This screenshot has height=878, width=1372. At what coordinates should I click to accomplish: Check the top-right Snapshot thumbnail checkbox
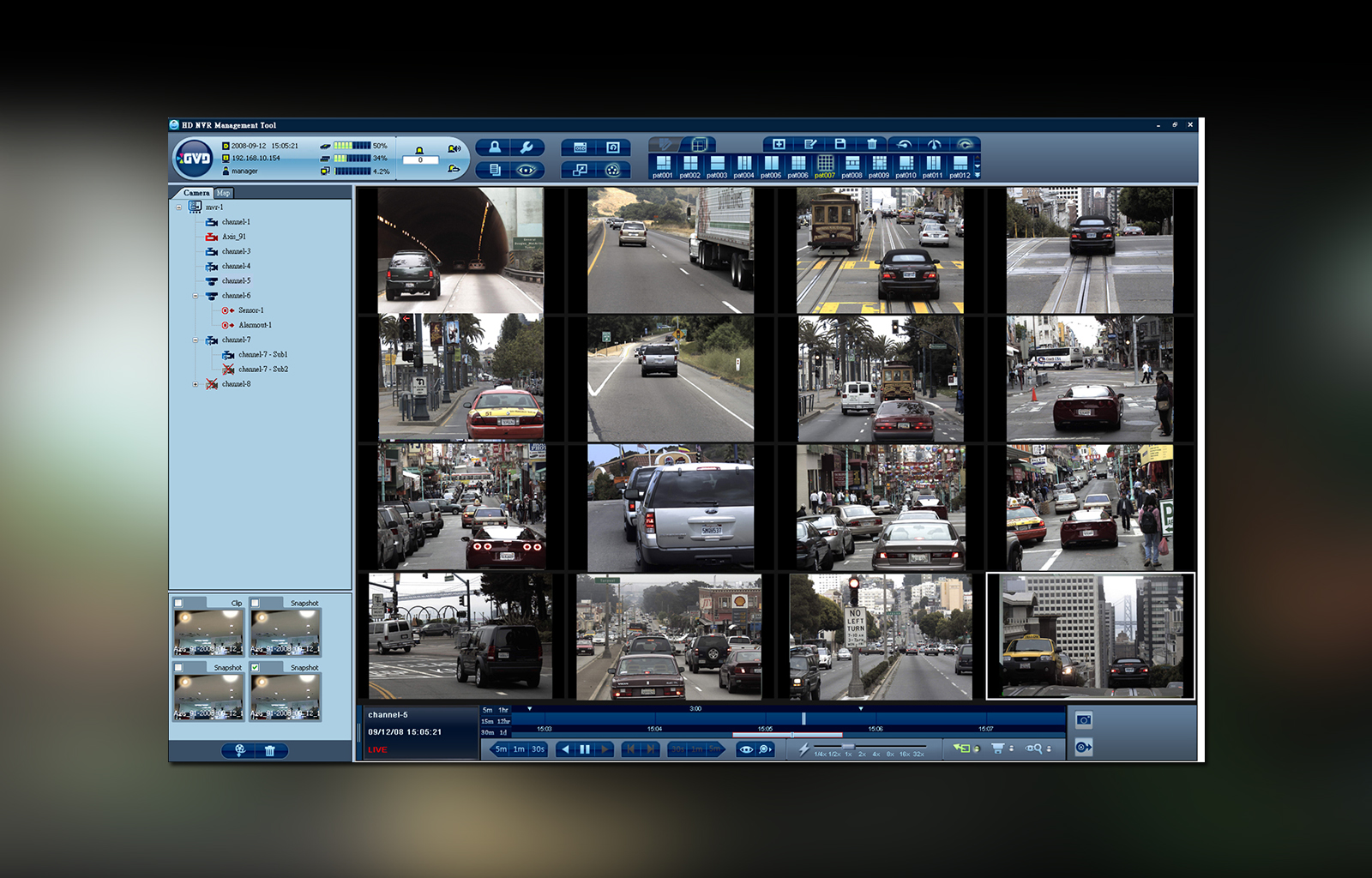click(x=255, y=603)
